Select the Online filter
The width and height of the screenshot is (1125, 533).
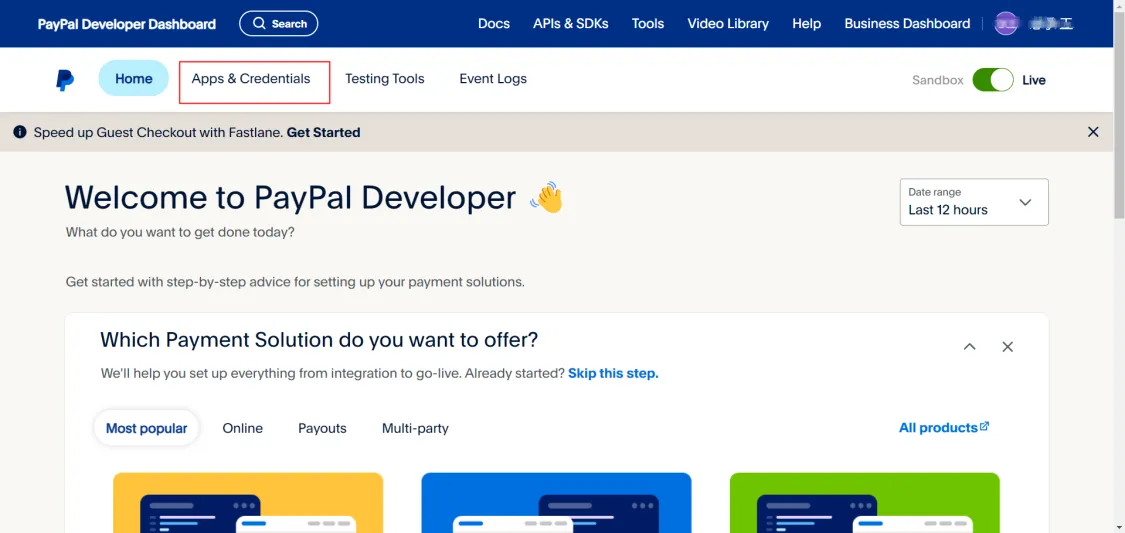(243, 428)
